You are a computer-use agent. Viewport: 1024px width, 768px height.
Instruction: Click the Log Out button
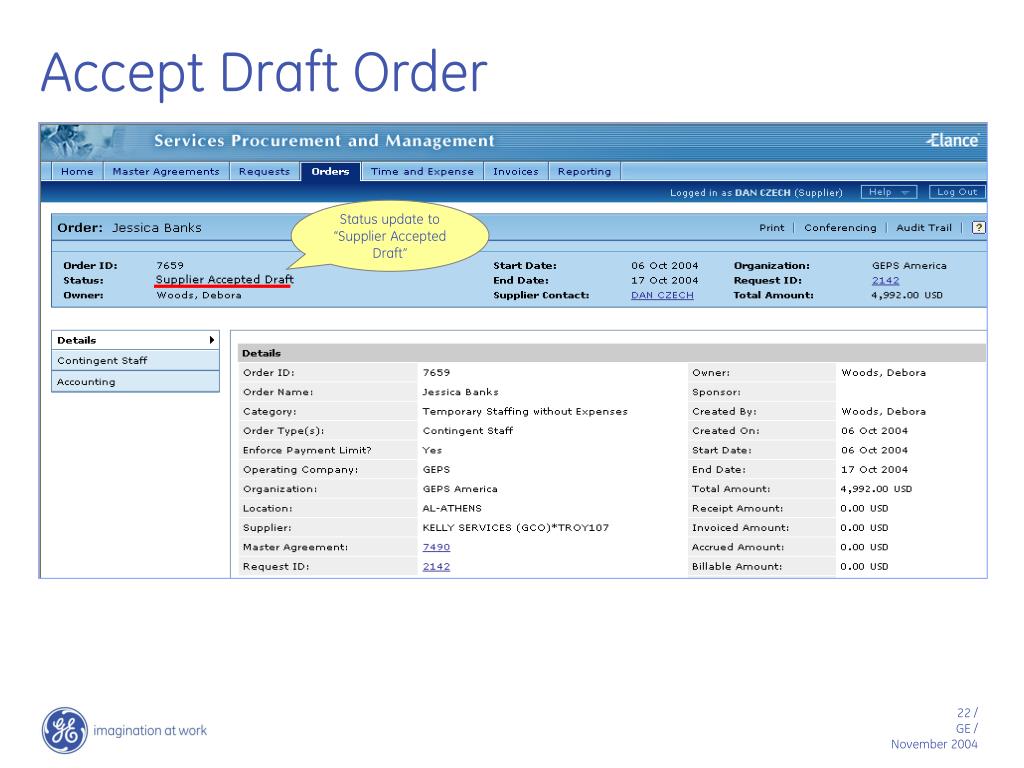click(x=957, y=192)
